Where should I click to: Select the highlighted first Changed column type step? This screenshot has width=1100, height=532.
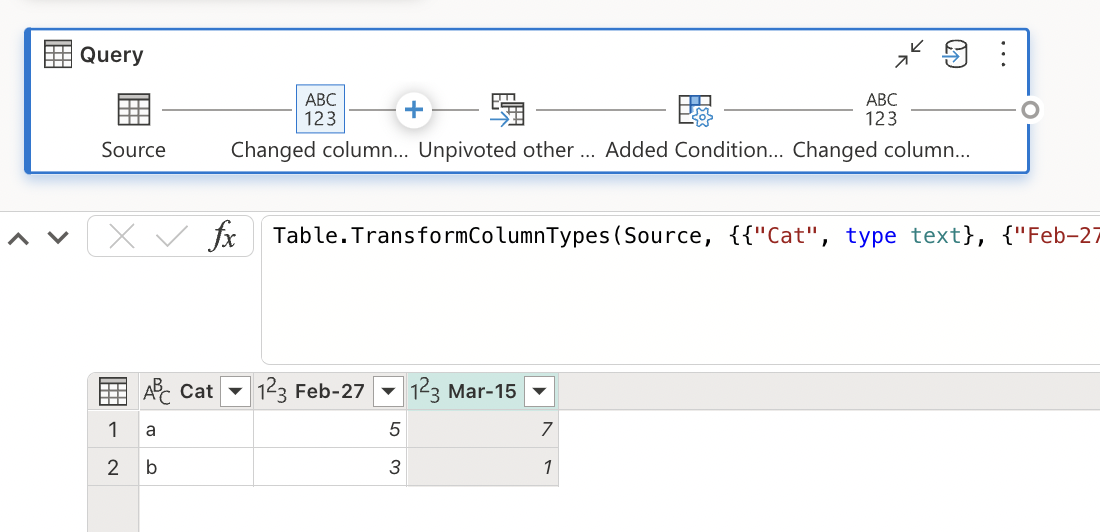click(x=321, y=109)
